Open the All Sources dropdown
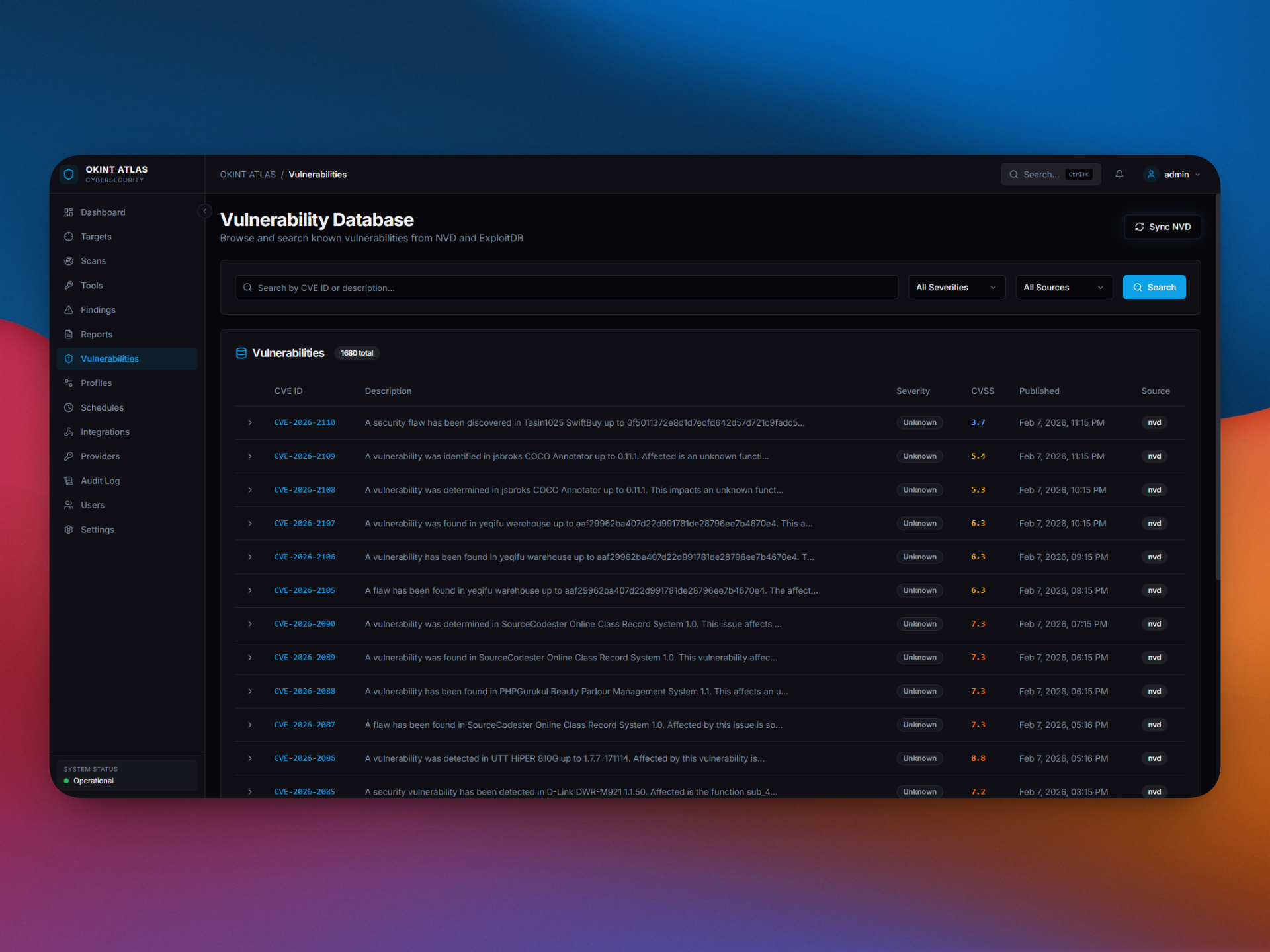Image resolution: width=1270 pixels, height=952 pixels. click(1063, 287)
